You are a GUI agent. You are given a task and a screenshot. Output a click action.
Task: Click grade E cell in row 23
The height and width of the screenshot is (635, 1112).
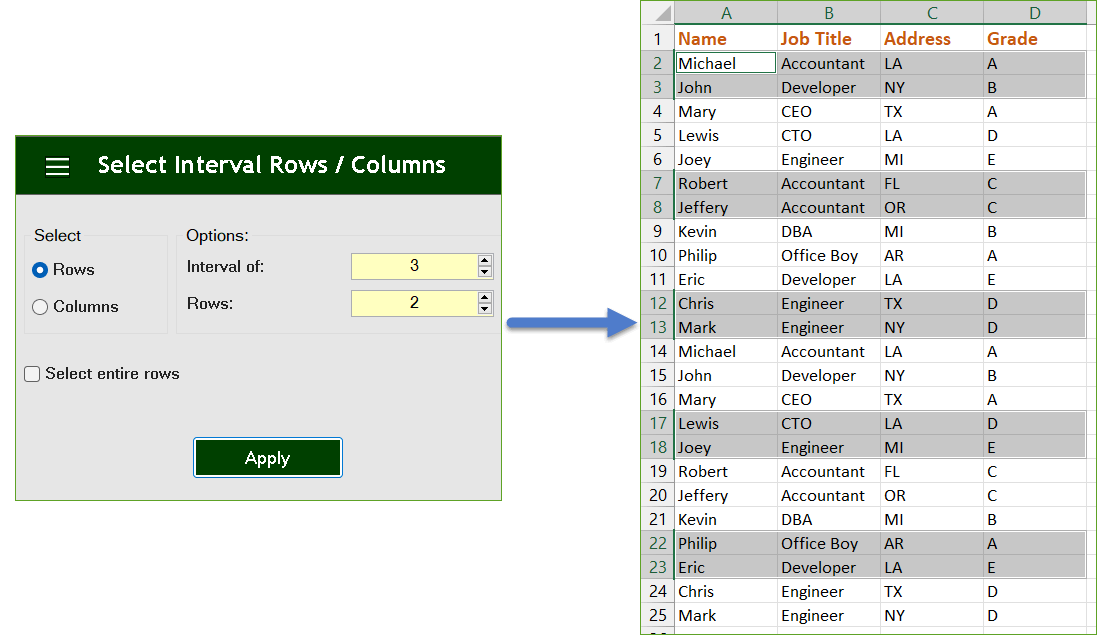point(1035,568)
